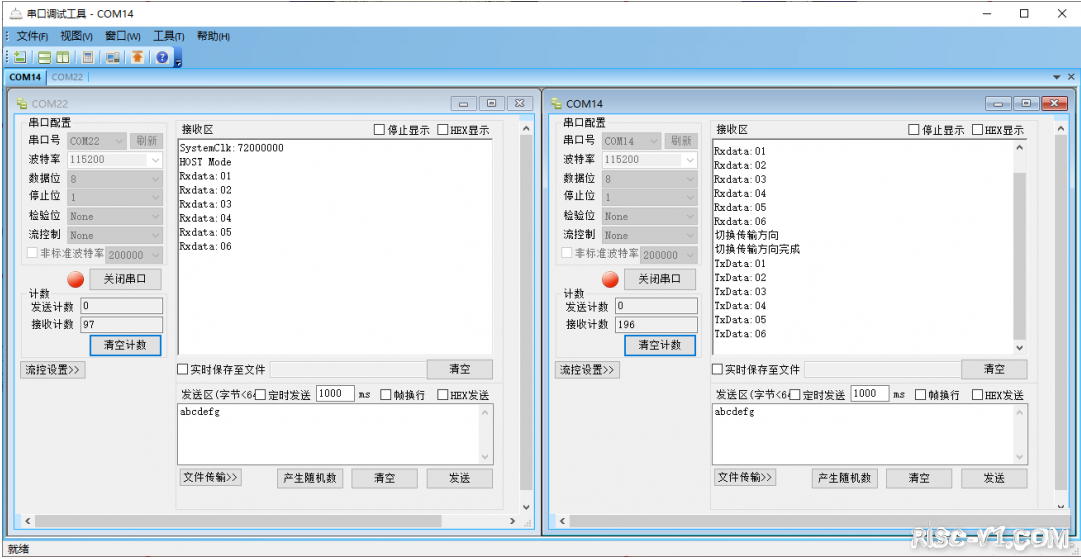The width and height of the screenshot is (1081, 559).
Task: Open the 窗口(W) menu
Action: point(123,37)
